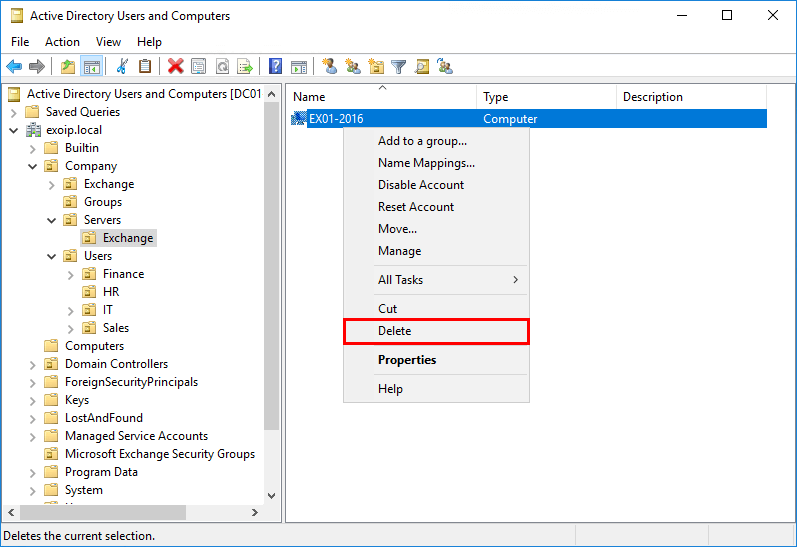Click the Add to group toolbar icon
This screenshot has height=547, width=797.
pos(445,66)
